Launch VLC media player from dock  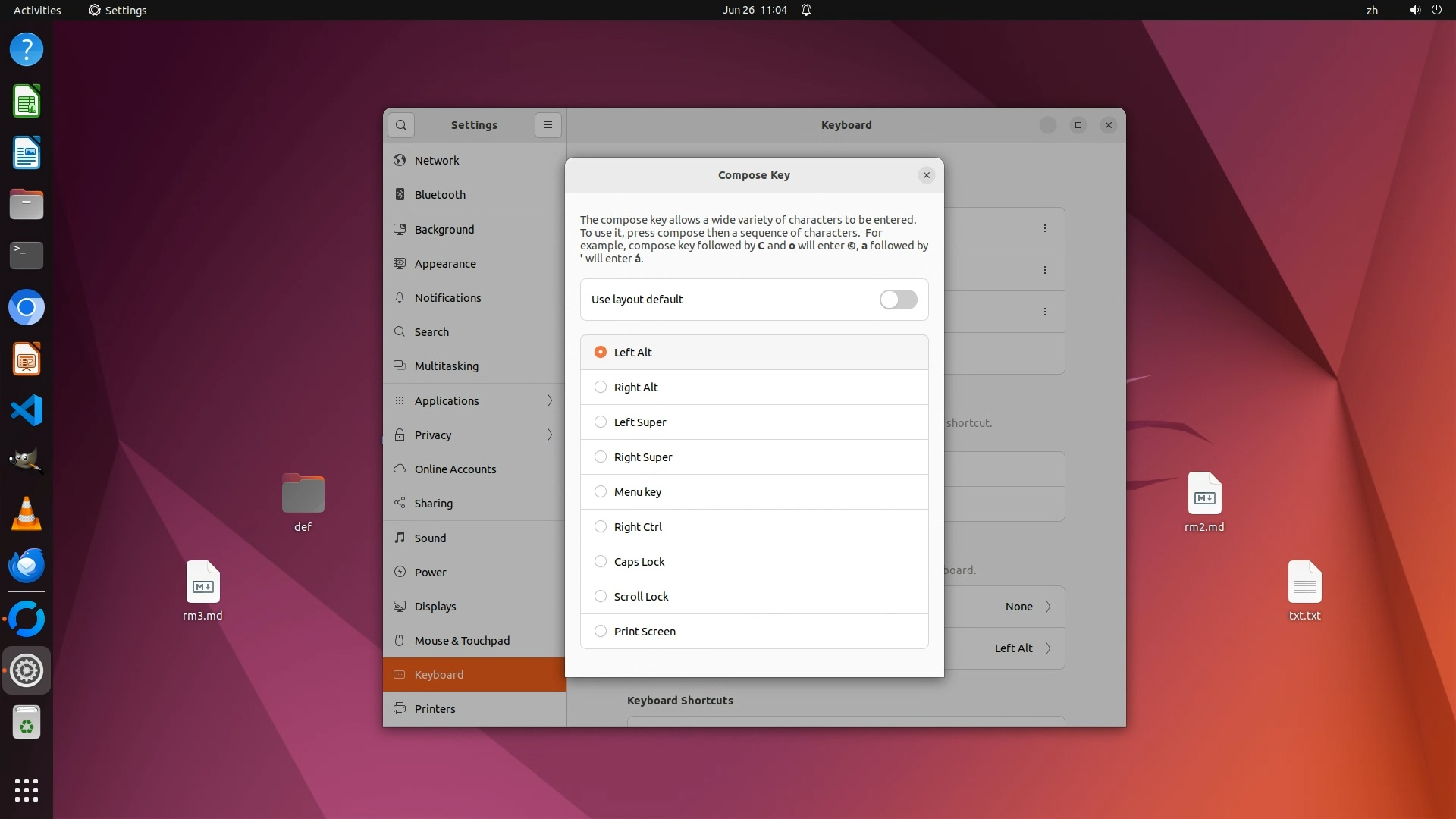[27, 513]
